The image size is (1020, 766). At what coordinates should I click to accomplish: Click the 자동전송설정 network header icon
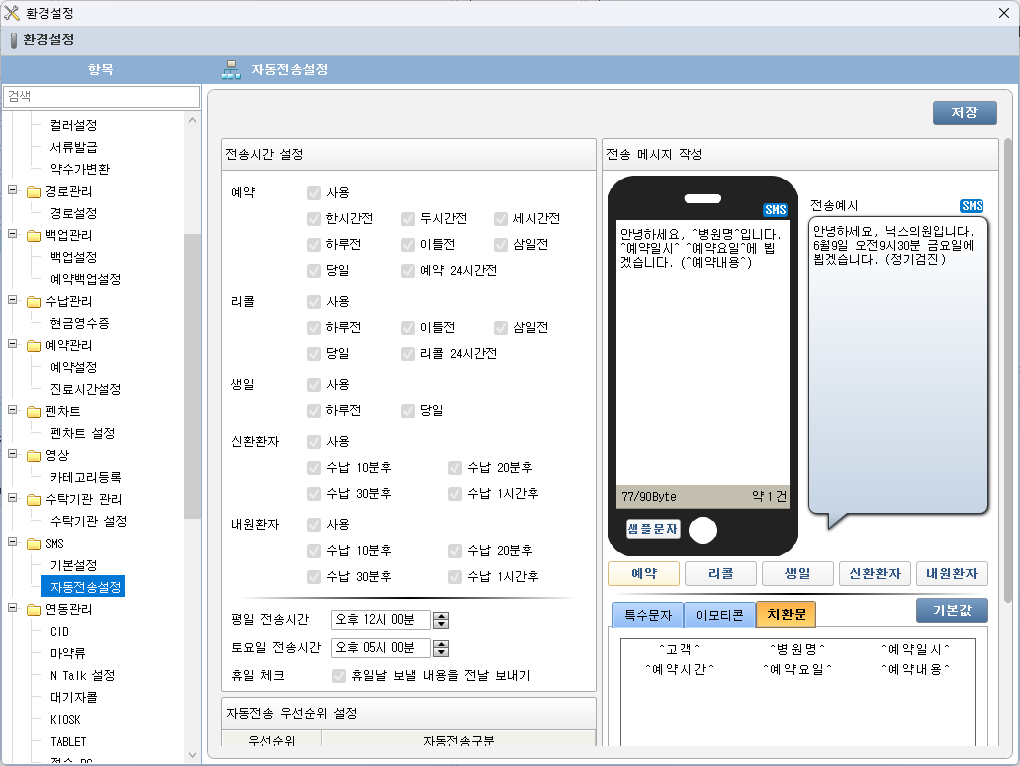(230, 70)
